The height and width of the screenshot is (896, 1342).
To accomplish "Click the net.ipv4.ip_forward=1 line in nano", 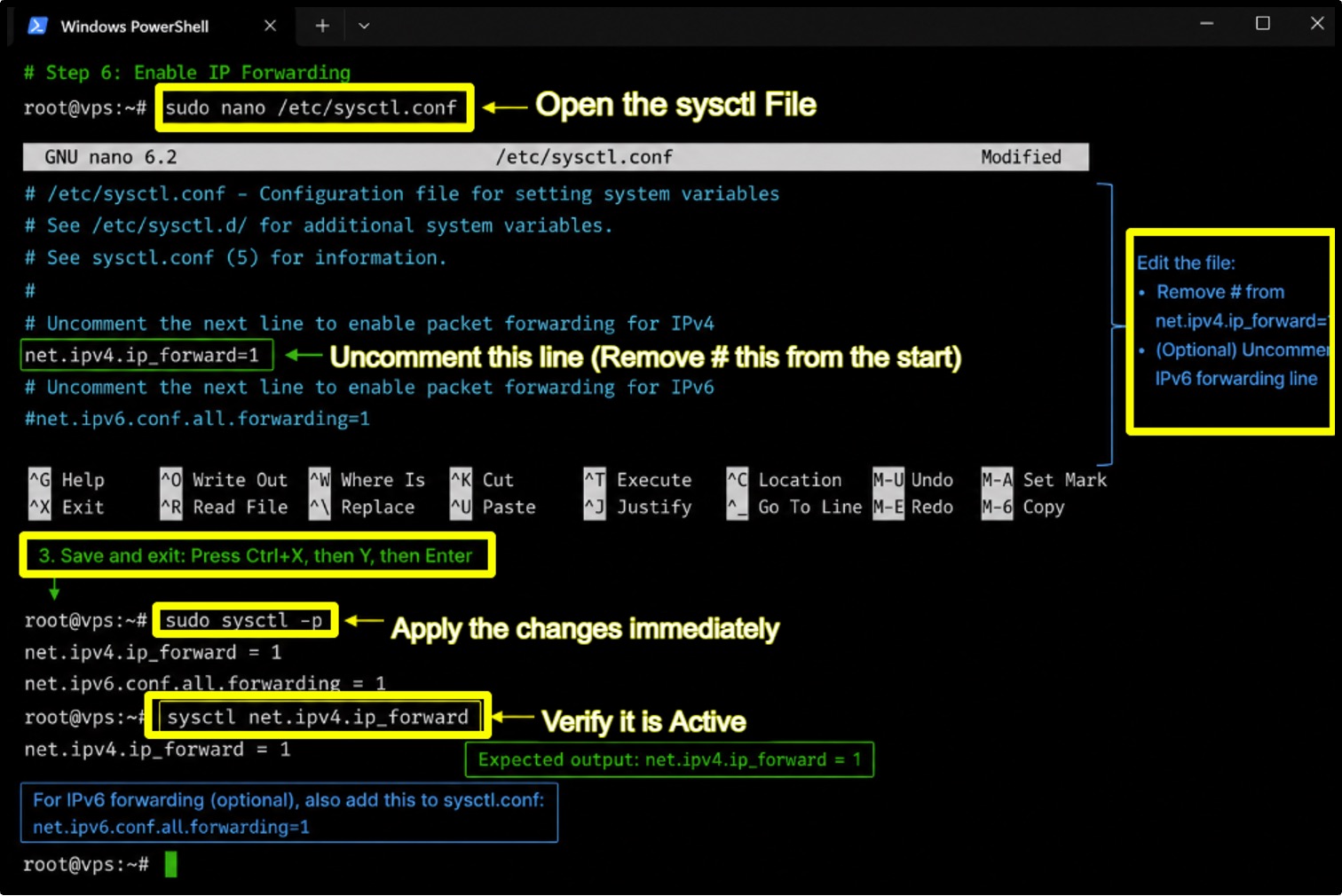I will click(x=142, y=356).
